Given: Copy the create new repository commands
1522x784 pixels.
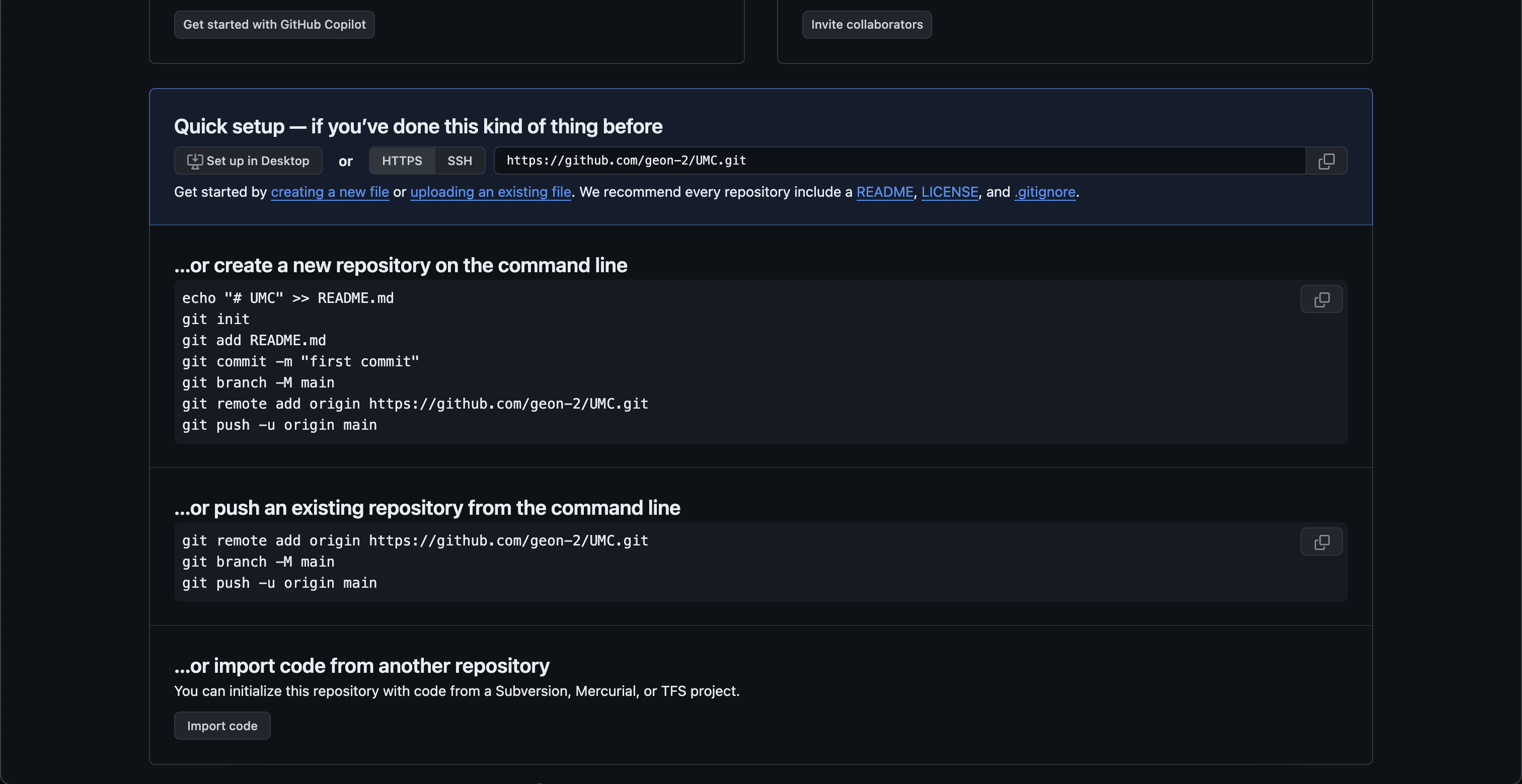Looking at the screenshot, I should [x=1321, y=299].
